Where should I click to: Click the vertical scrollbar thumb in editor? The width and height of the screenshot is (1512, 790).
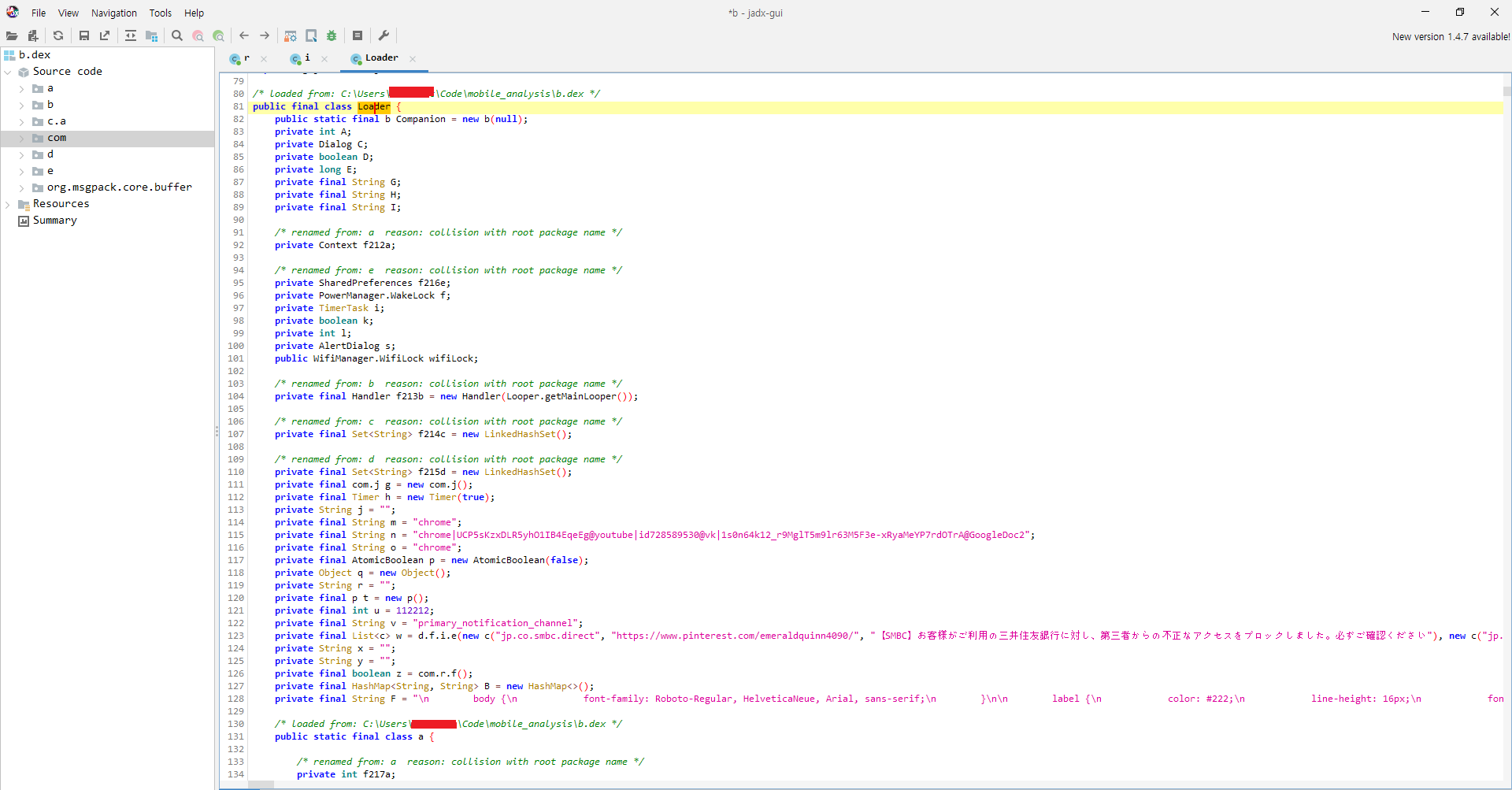(1507, 91)
